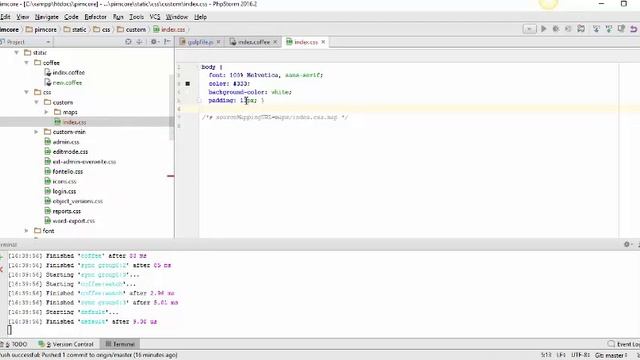Open the Refactor menu
This screenshot has width=640, height=360.
[96, 17]
